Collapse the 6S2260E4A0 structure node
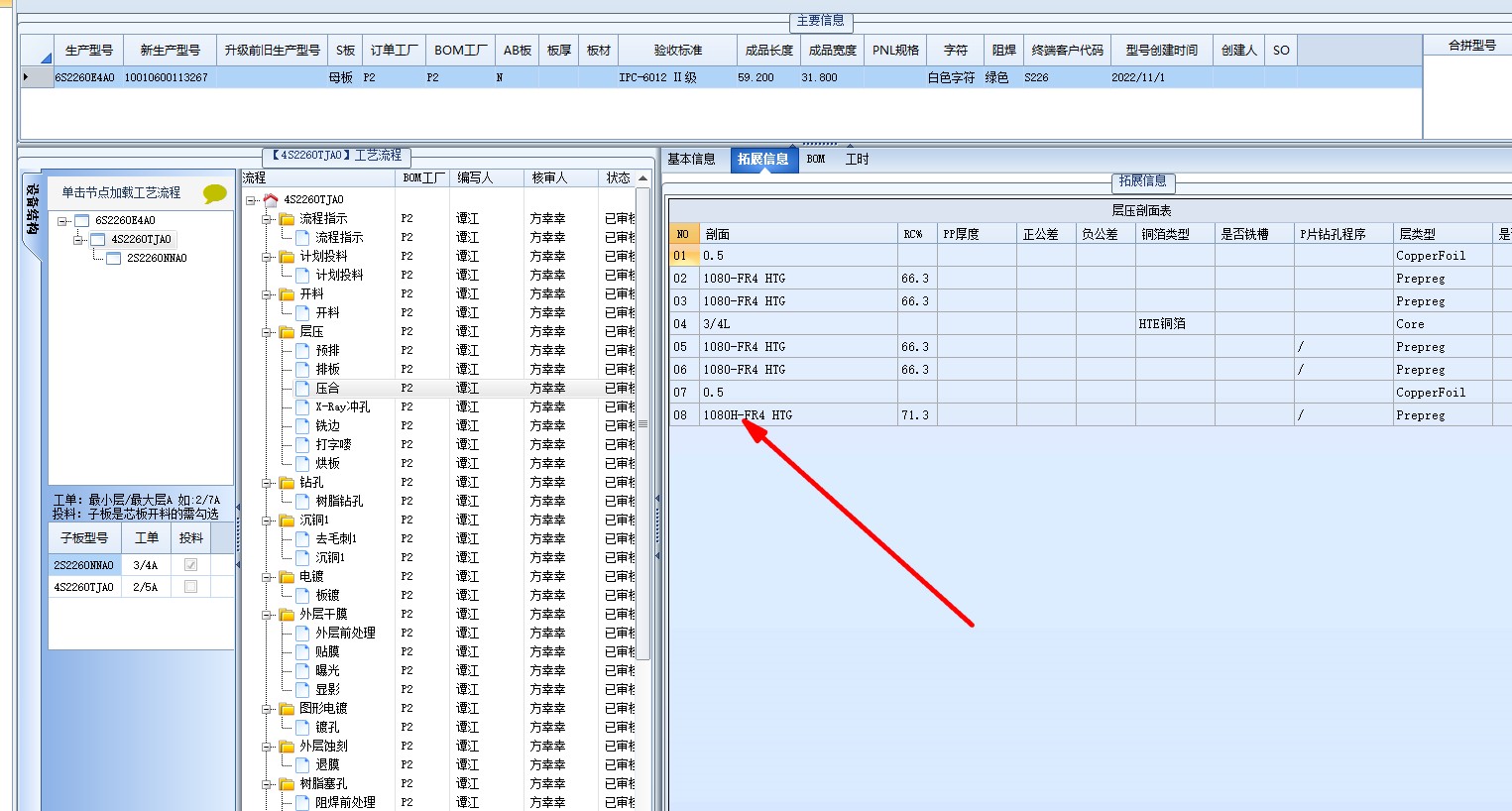The height and width of the screenshot is (811, 1512). coord(62,221)
